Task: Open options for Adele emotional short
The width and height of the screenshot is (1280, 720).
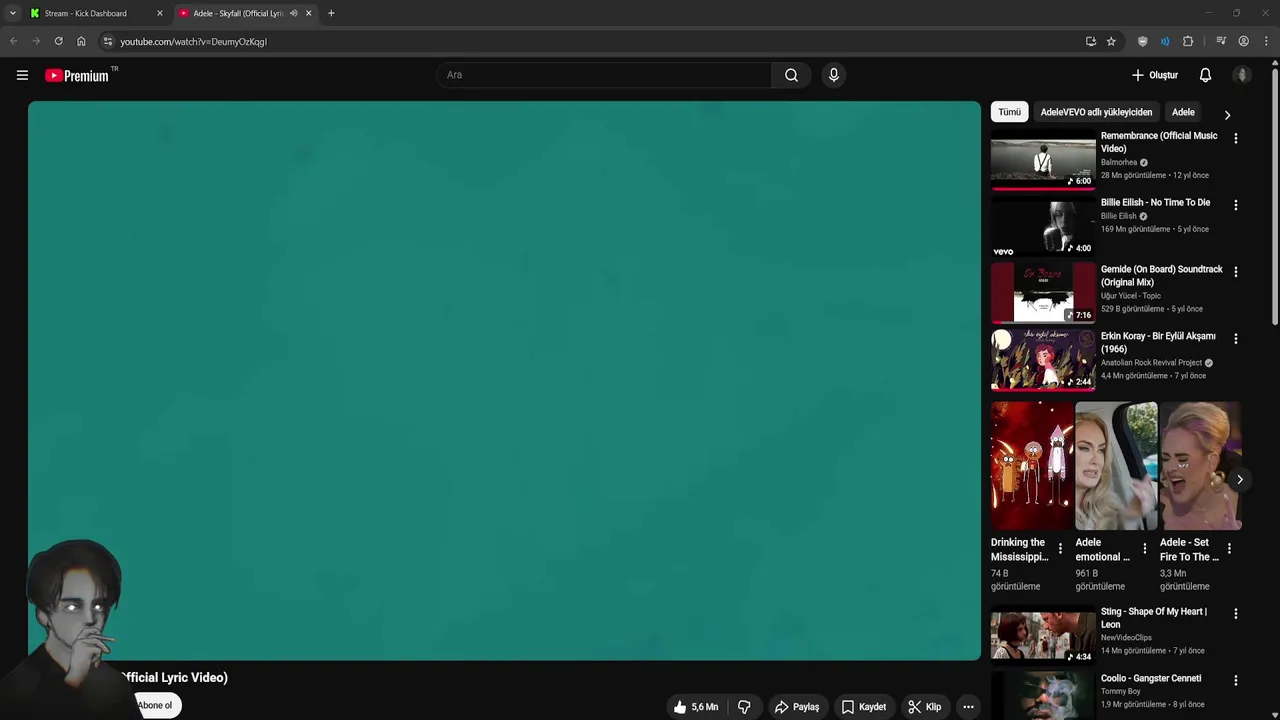Action: 1145,549
